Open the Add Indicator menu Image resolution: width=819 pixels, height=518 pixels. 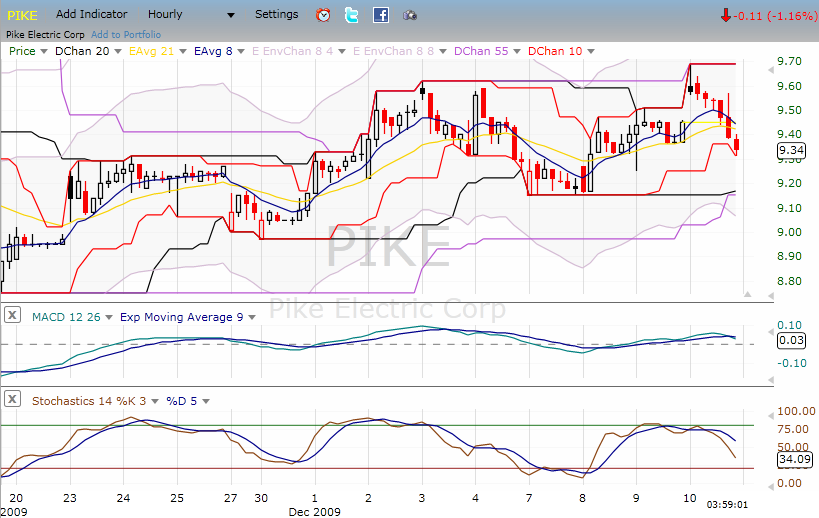(91, 15)
